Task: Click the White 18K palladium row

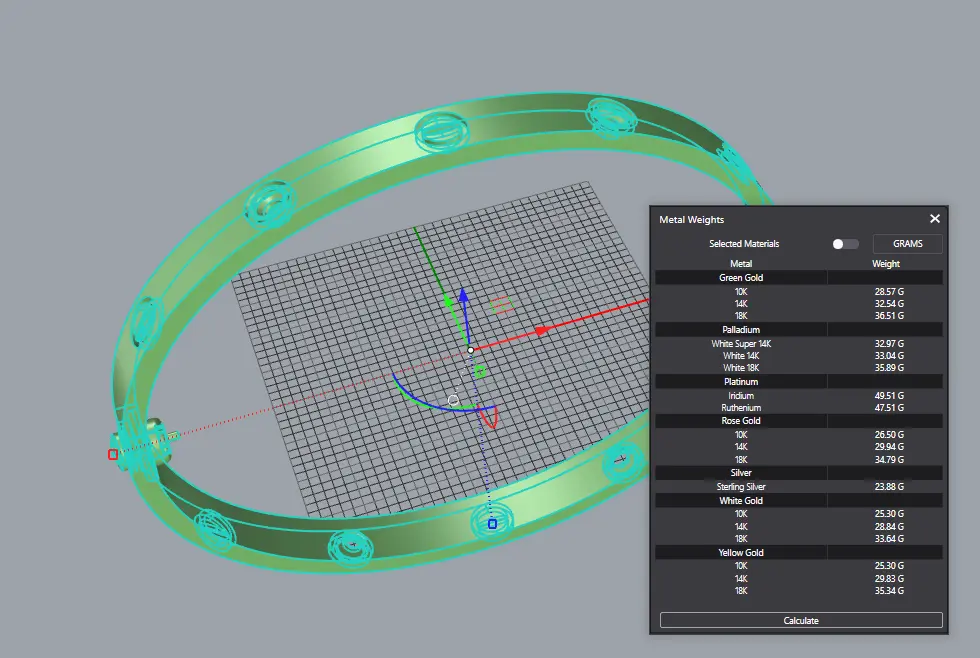Action: pos(799,367)
